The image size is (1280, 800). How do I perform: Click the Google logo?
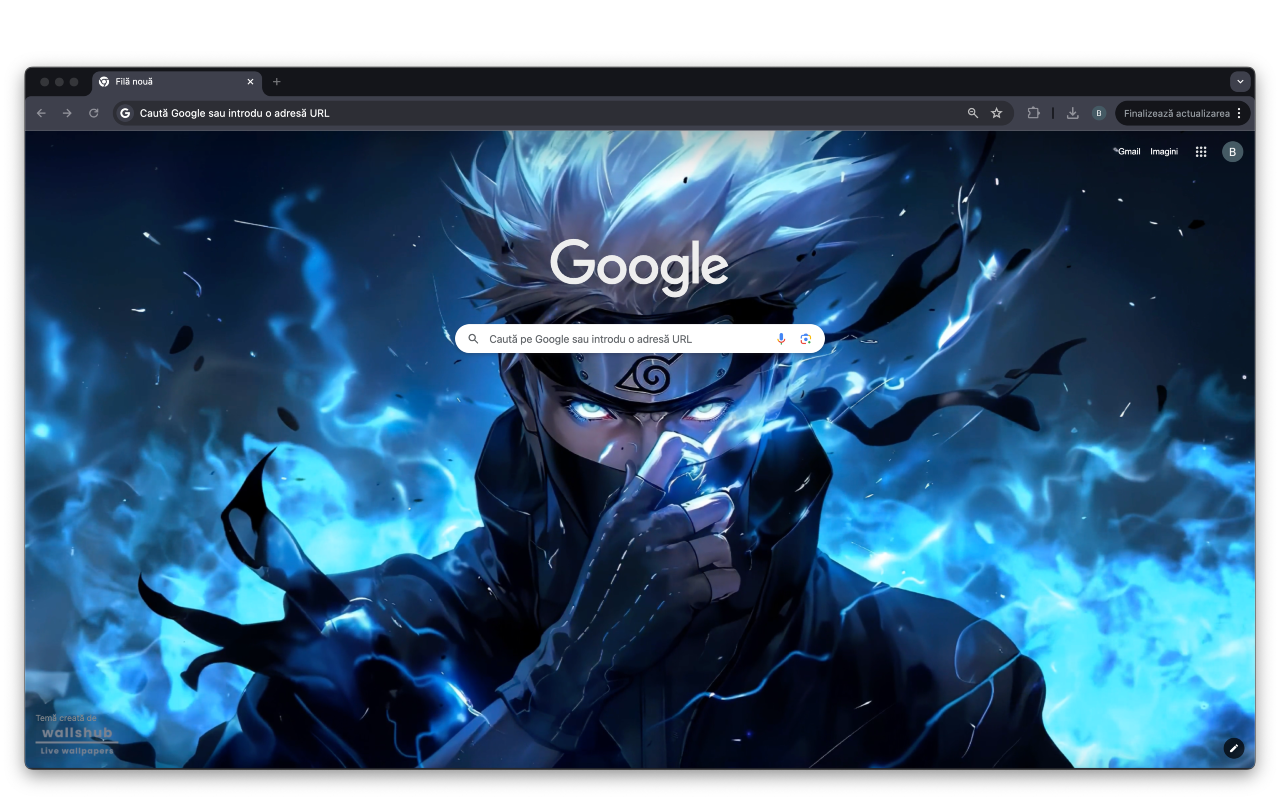pyautogui.click(x=639, y=267)
